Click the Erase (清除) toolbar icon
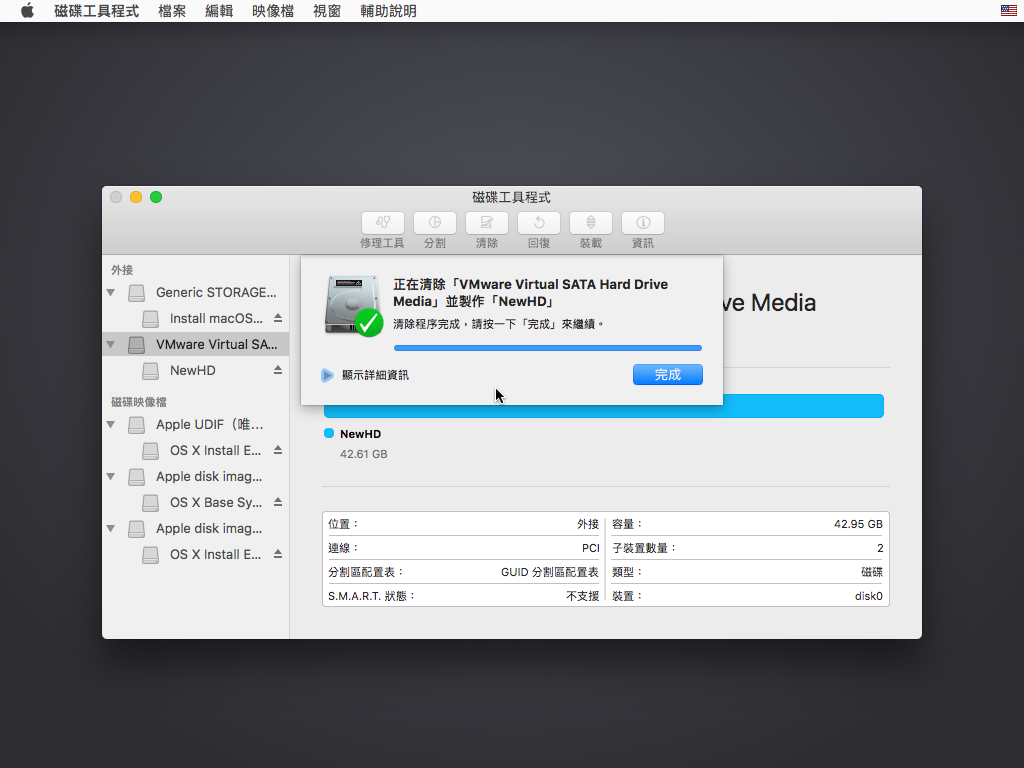The height and width of the screenshot is (768, 1024). coord(487,223)
